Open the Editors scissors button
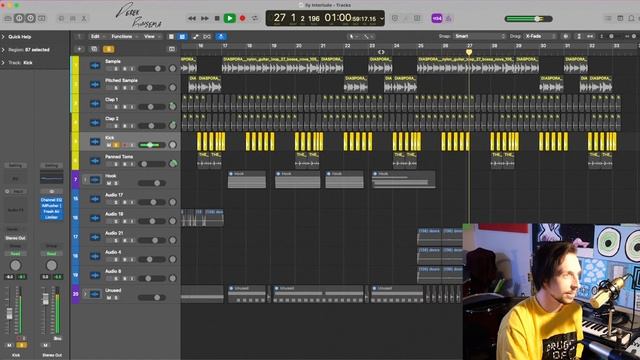The height and width of the screenshot is (360, 640). coord(84,18)
